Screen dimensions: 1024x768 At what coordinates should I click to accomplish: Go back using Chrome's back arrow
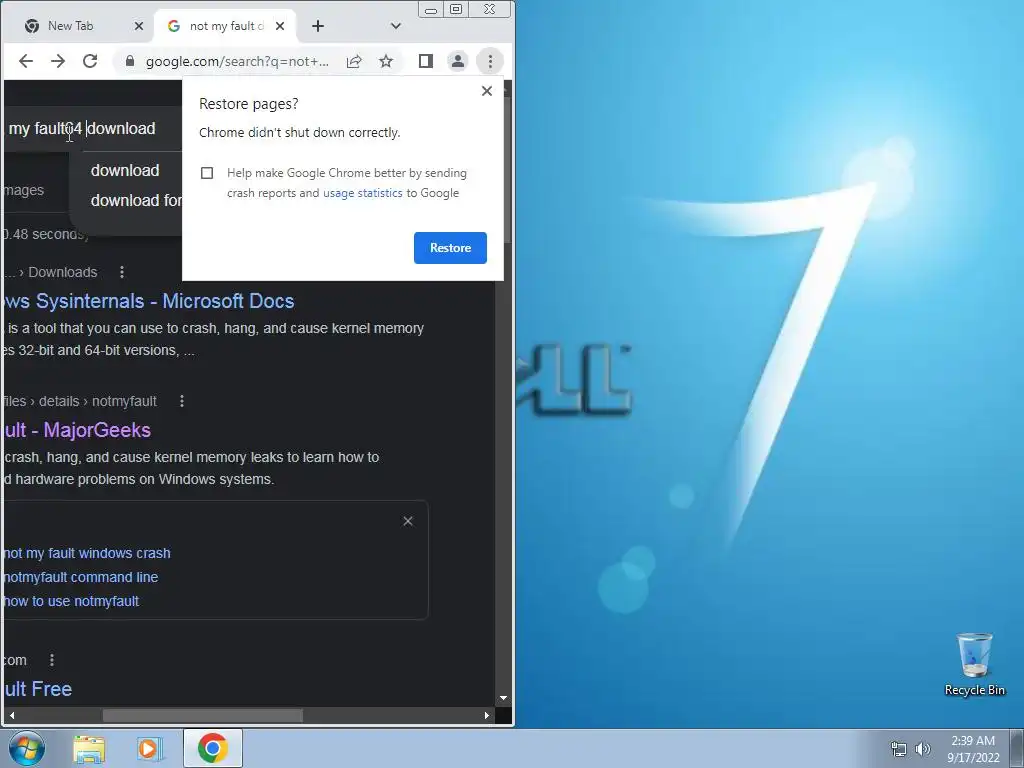click(x=25, y=61)
